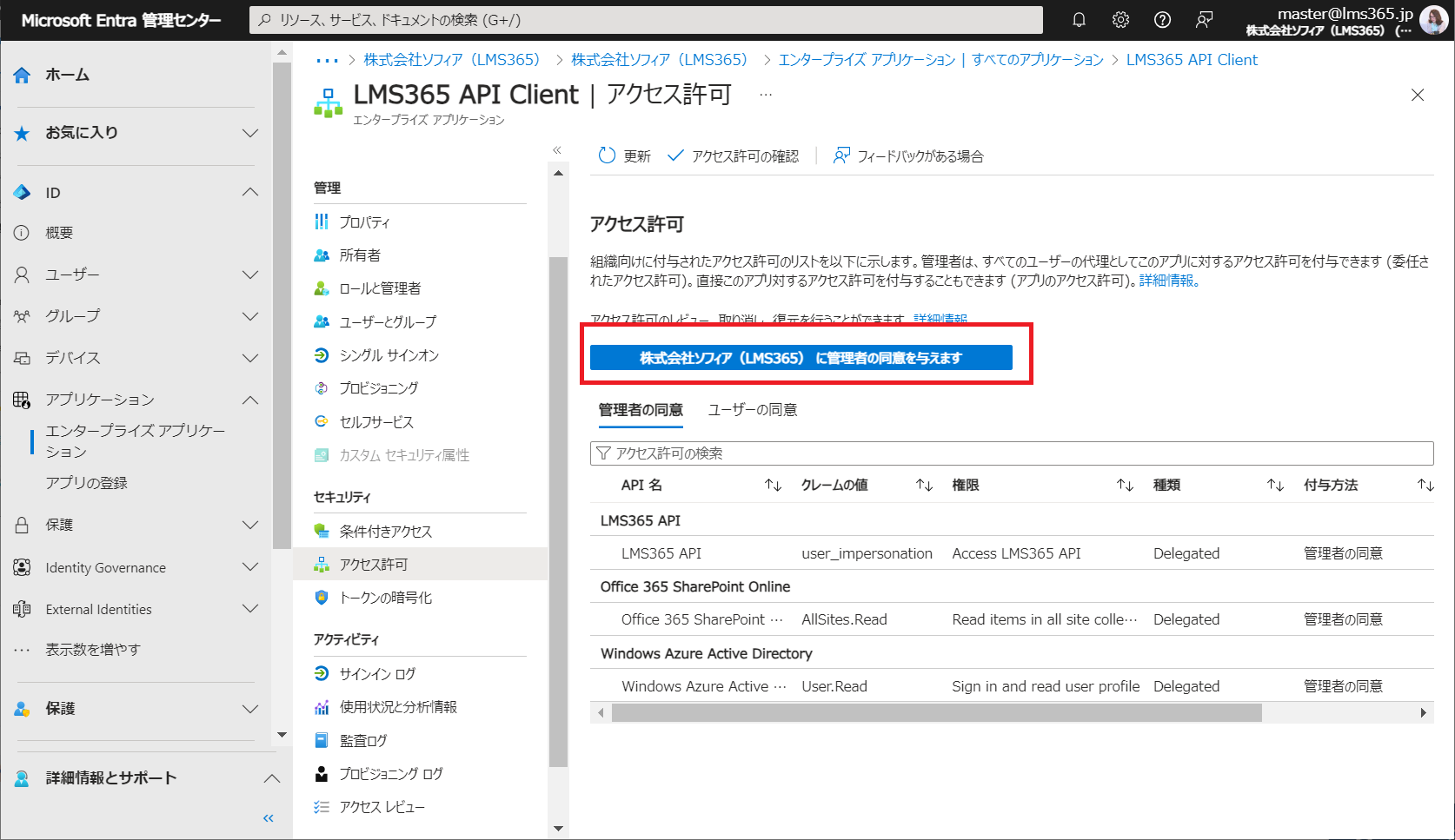Click the favorites star icon
This screenshot has width=1455, height=840.
click(x=22, y=133)
